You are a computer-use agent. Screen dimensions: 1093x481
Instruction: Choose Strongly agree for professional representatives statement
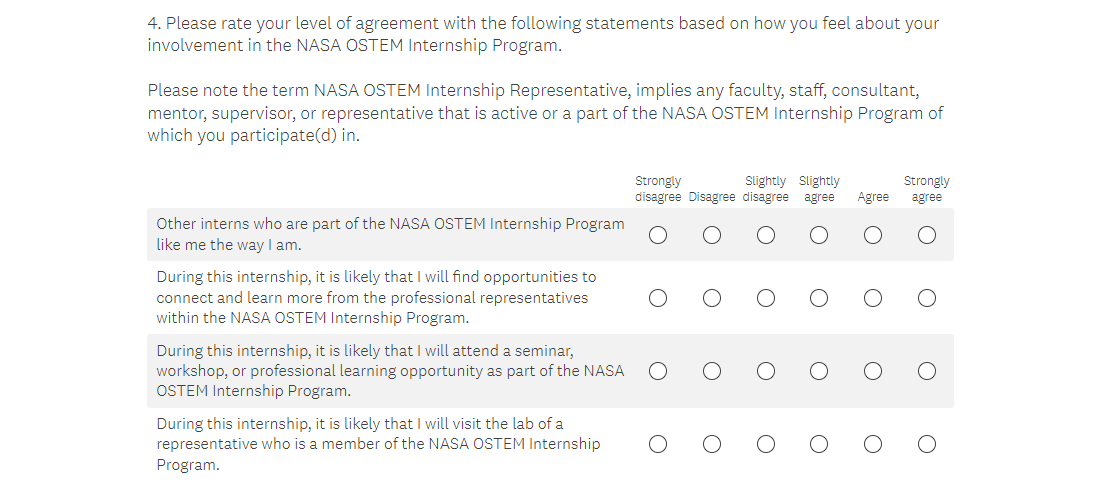pyautogui.click(x=927, y=298)
